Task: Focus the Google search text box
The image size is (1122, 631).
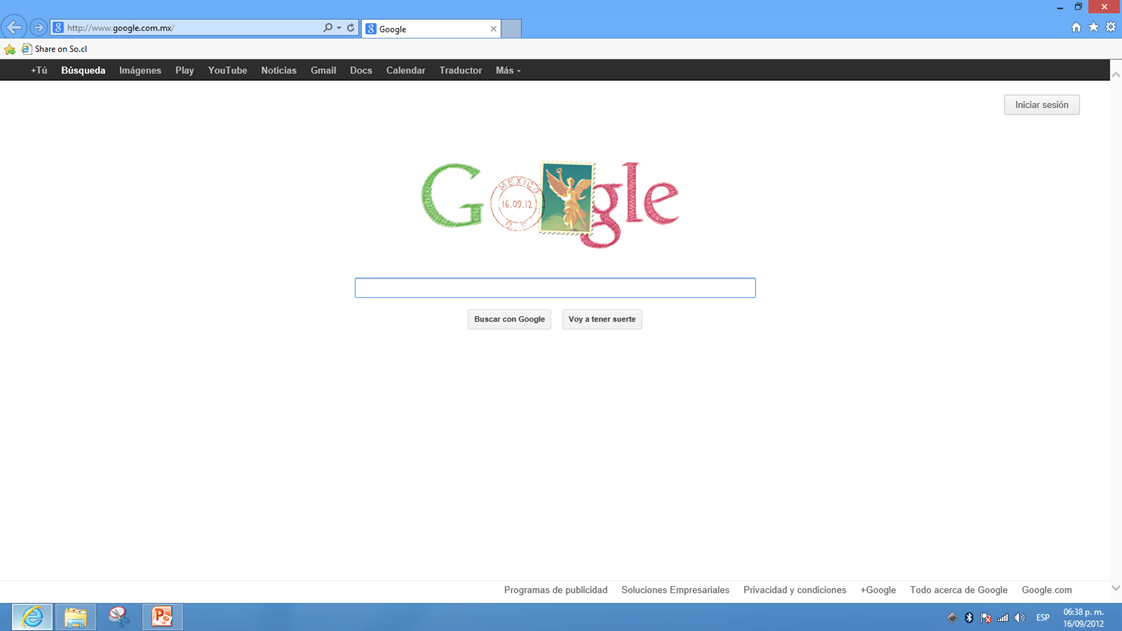Action: [x=555, y=288]
